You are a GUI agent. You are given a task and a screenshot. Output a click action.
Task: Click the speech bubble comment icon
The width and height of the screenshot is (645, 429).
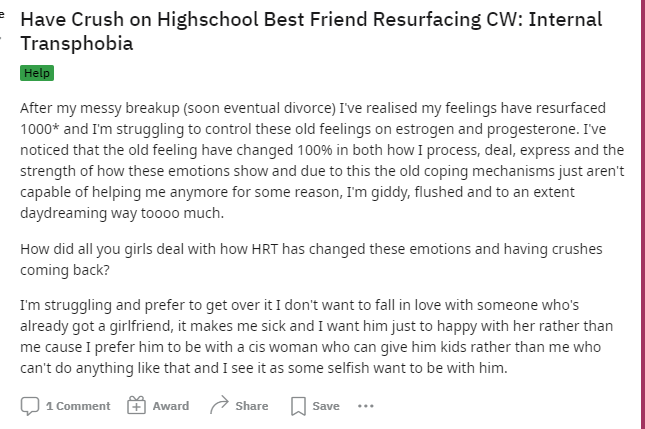click(30, 406)
